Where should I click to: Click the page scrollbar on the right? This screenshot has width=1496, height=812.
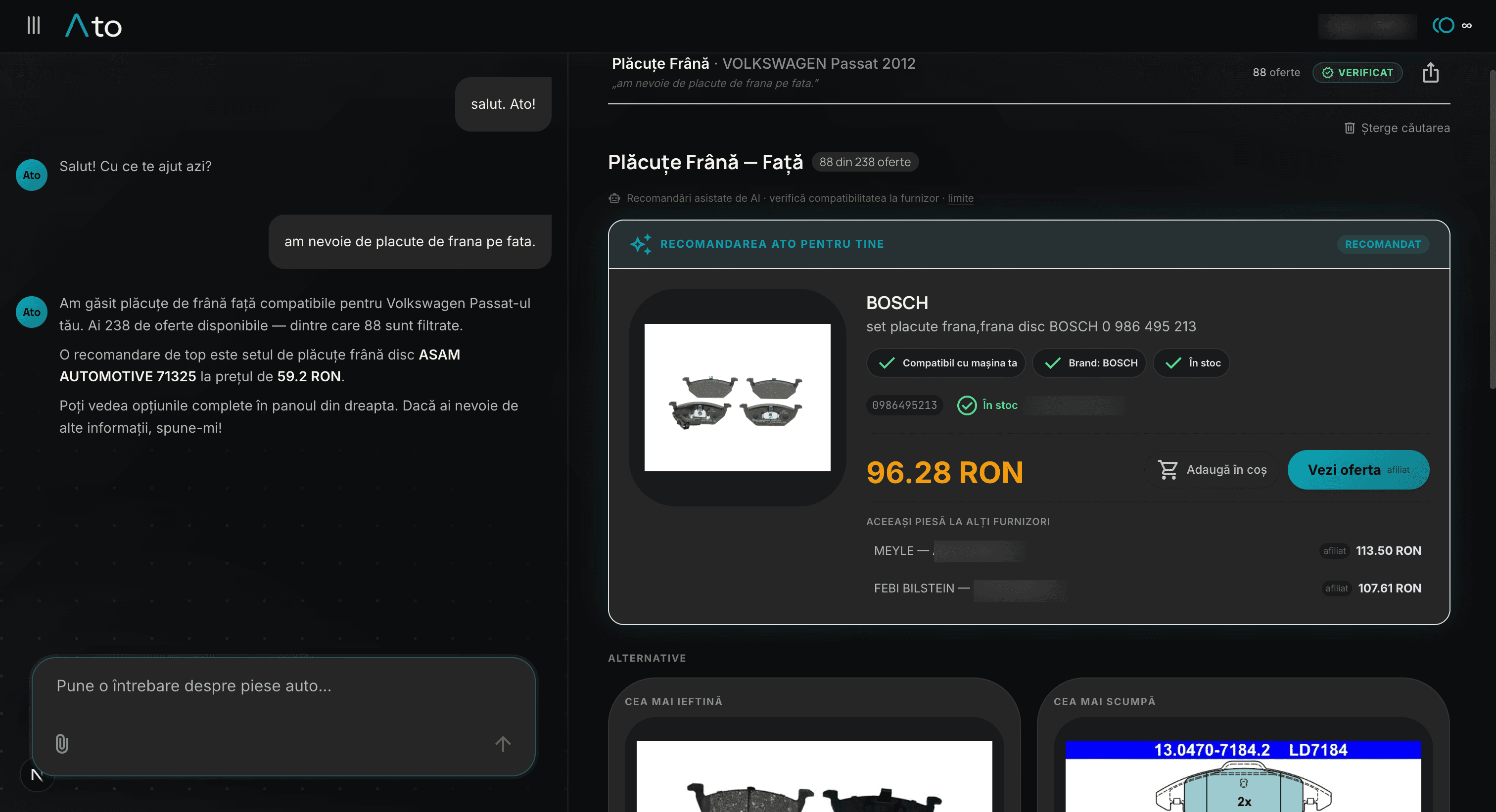pos(1492,229)
